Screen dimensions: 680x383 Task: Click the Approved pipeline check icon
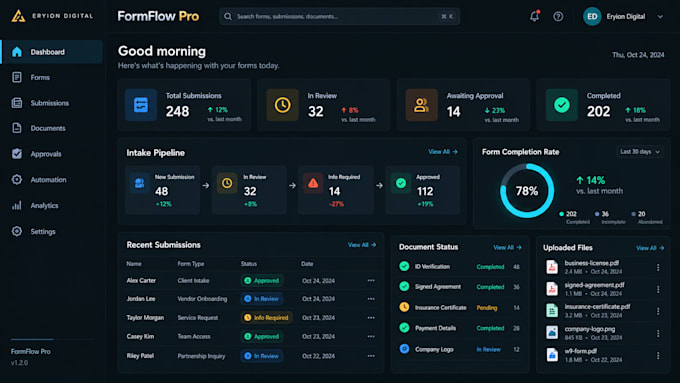tap(401, 183)
